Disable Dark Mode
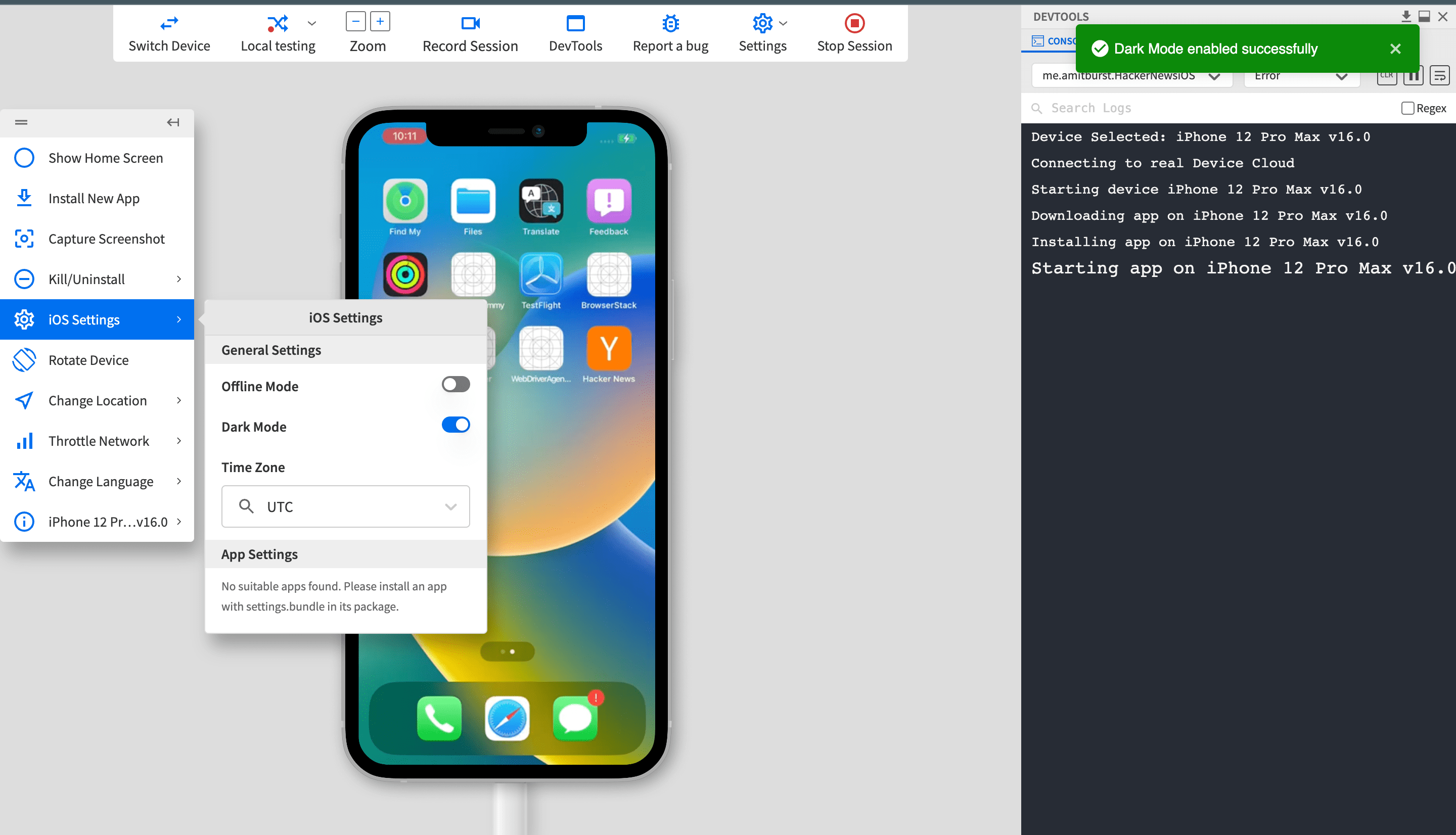The image size is (1456, 835). pos(456,425)
